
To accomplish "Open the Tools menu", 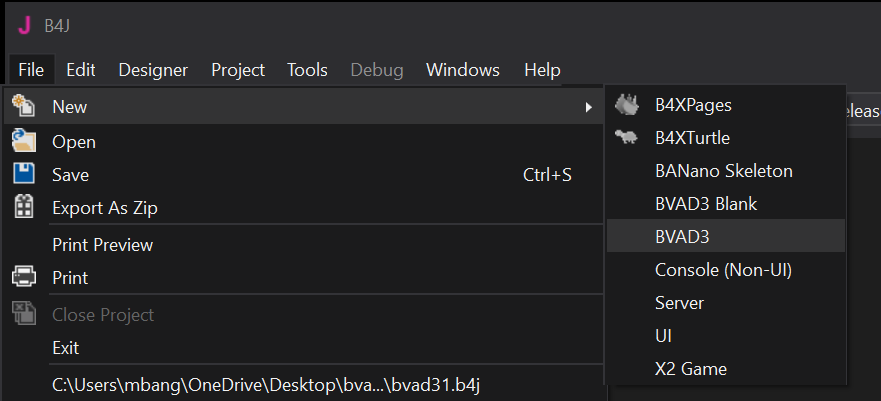I will coord(307,70).
